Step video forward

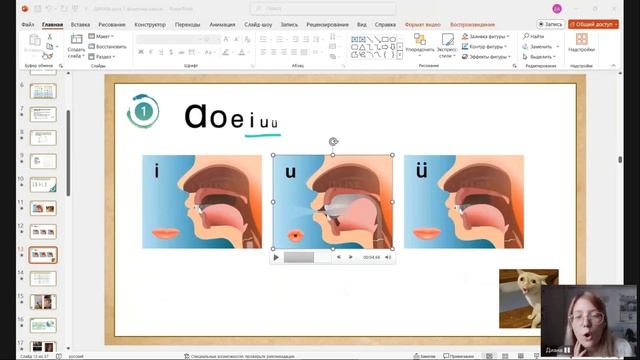tap(350, 257)
